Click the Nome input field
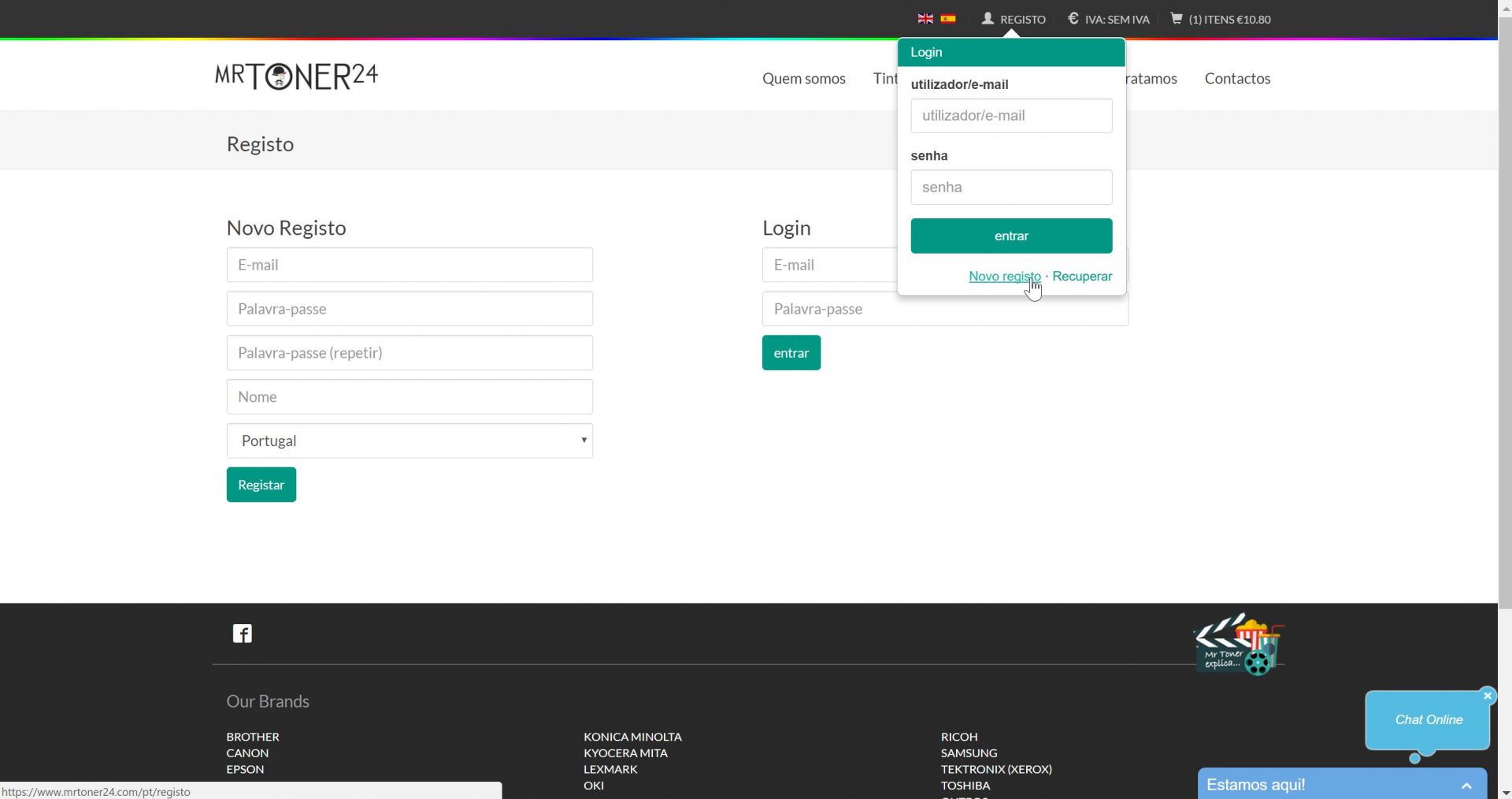The height and width of the screenshot is (799, 1512). (x=409, y=396)
